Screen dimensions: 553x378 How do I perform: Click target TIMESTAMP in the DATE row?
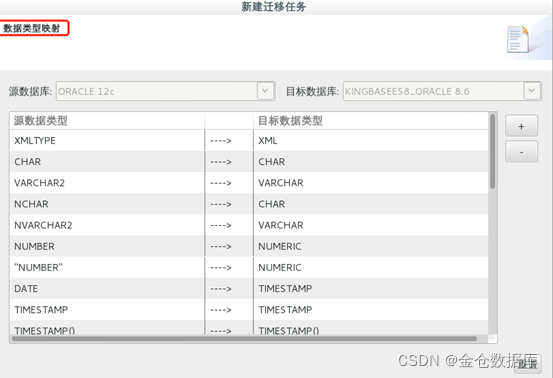click(371, 288)
